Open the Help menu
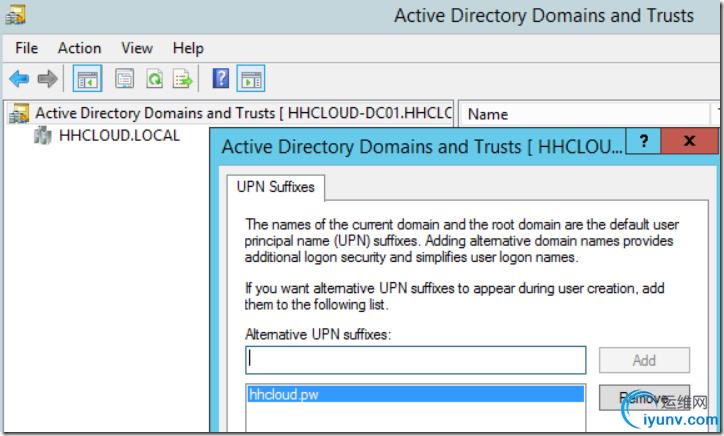 point(188,48)
